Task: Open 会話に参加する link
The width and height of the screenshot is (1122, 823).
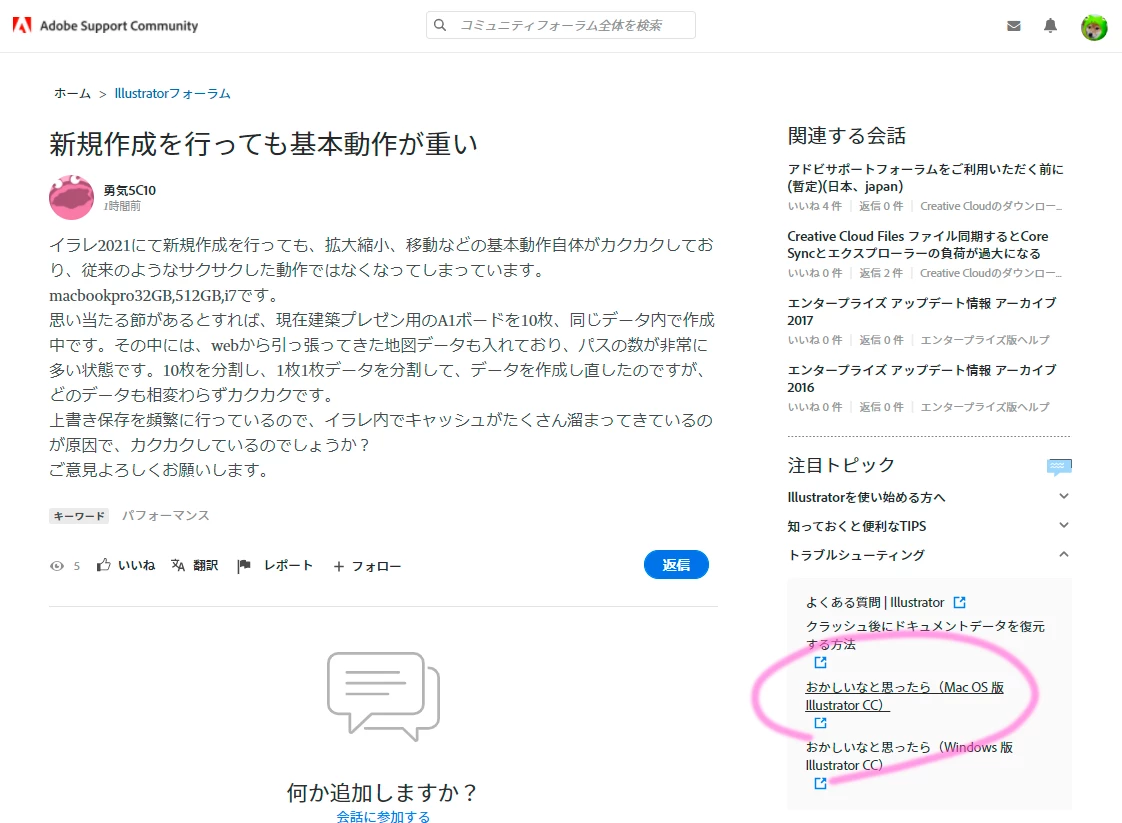Action: pyautogui.click(x=383, y=817)
